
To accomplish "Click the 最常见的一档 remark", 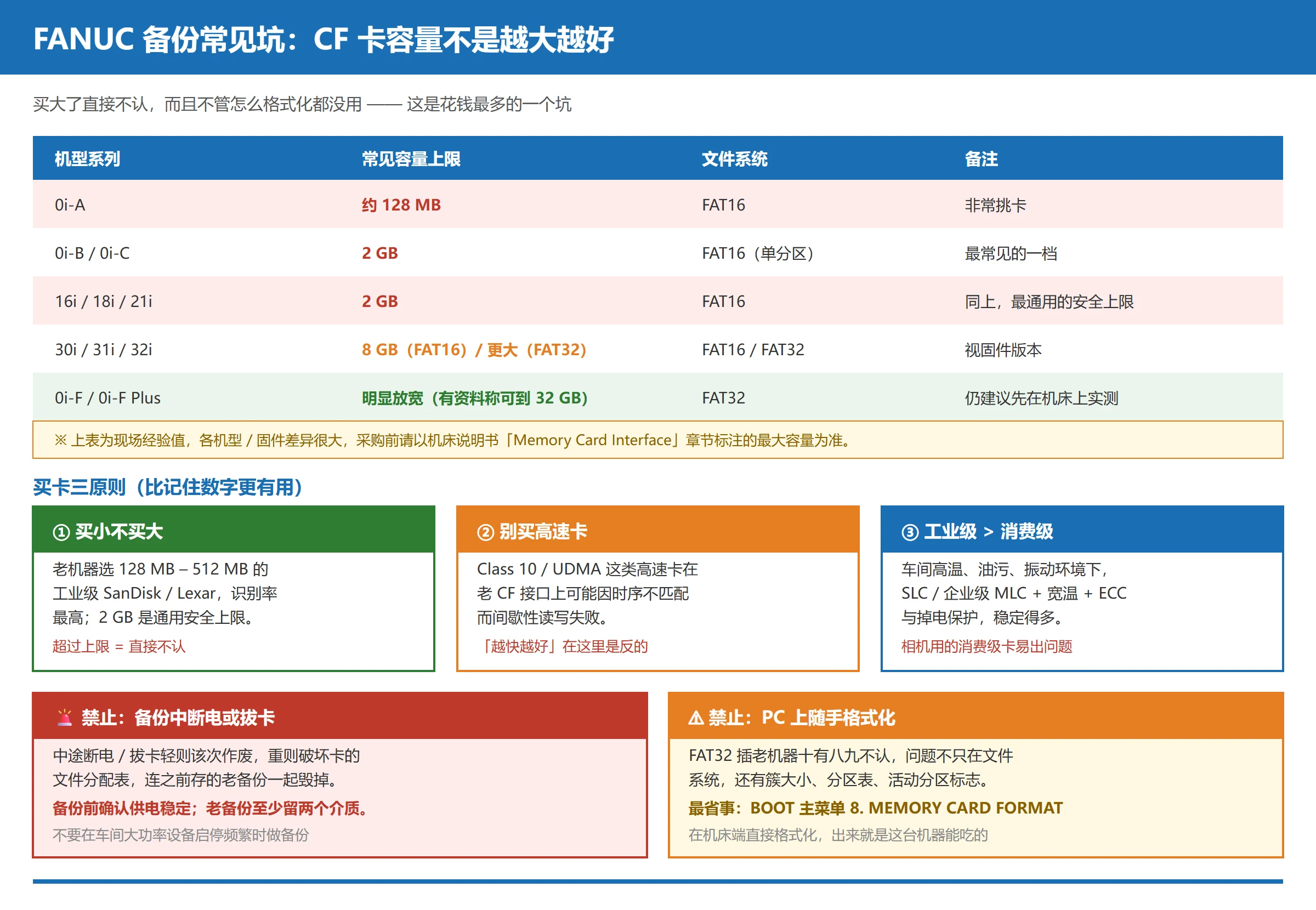I will pos(1011,253).
